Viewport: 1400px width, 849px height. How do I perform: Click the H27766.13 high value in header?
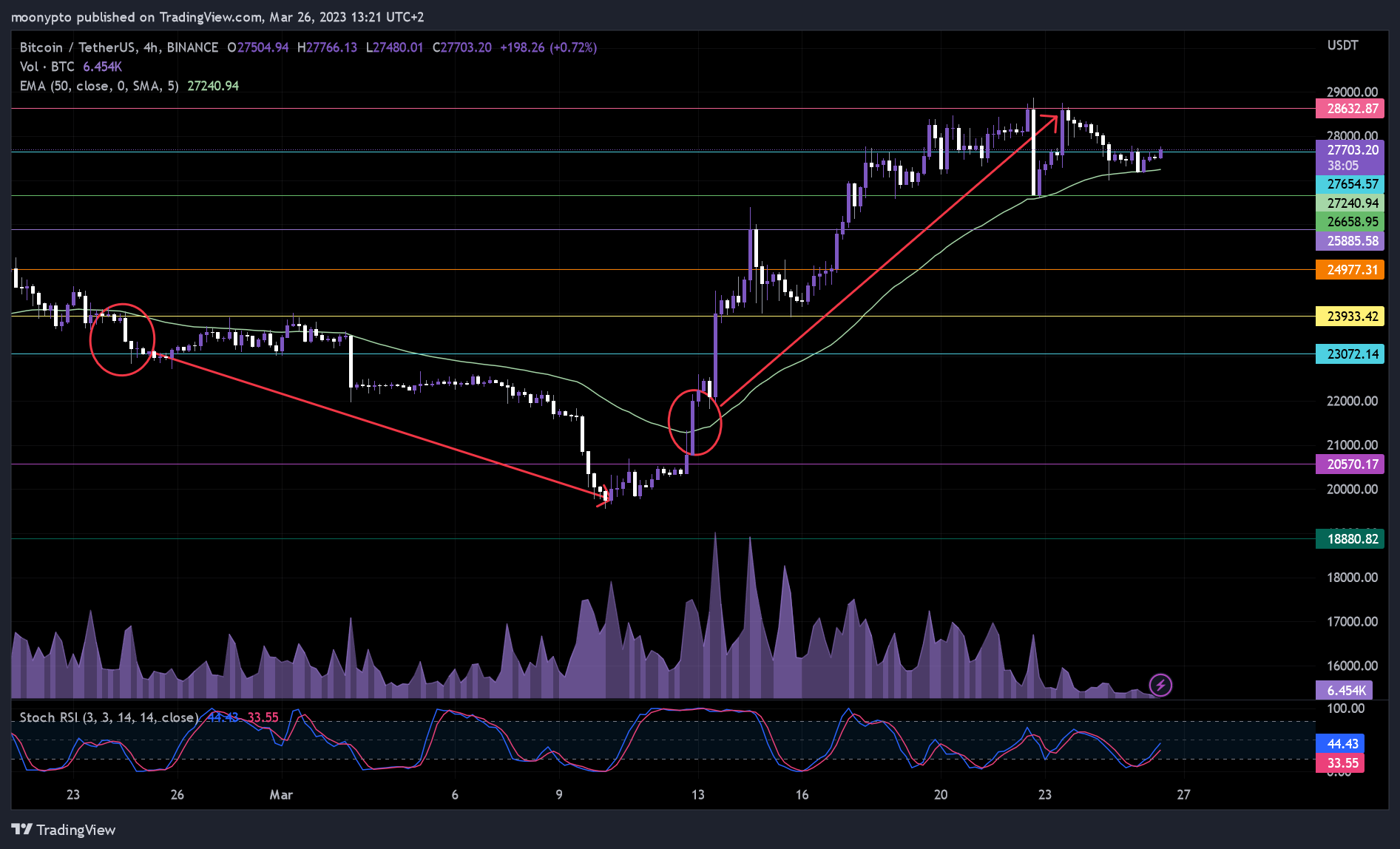pyautogui.click(x=327, y=47)
